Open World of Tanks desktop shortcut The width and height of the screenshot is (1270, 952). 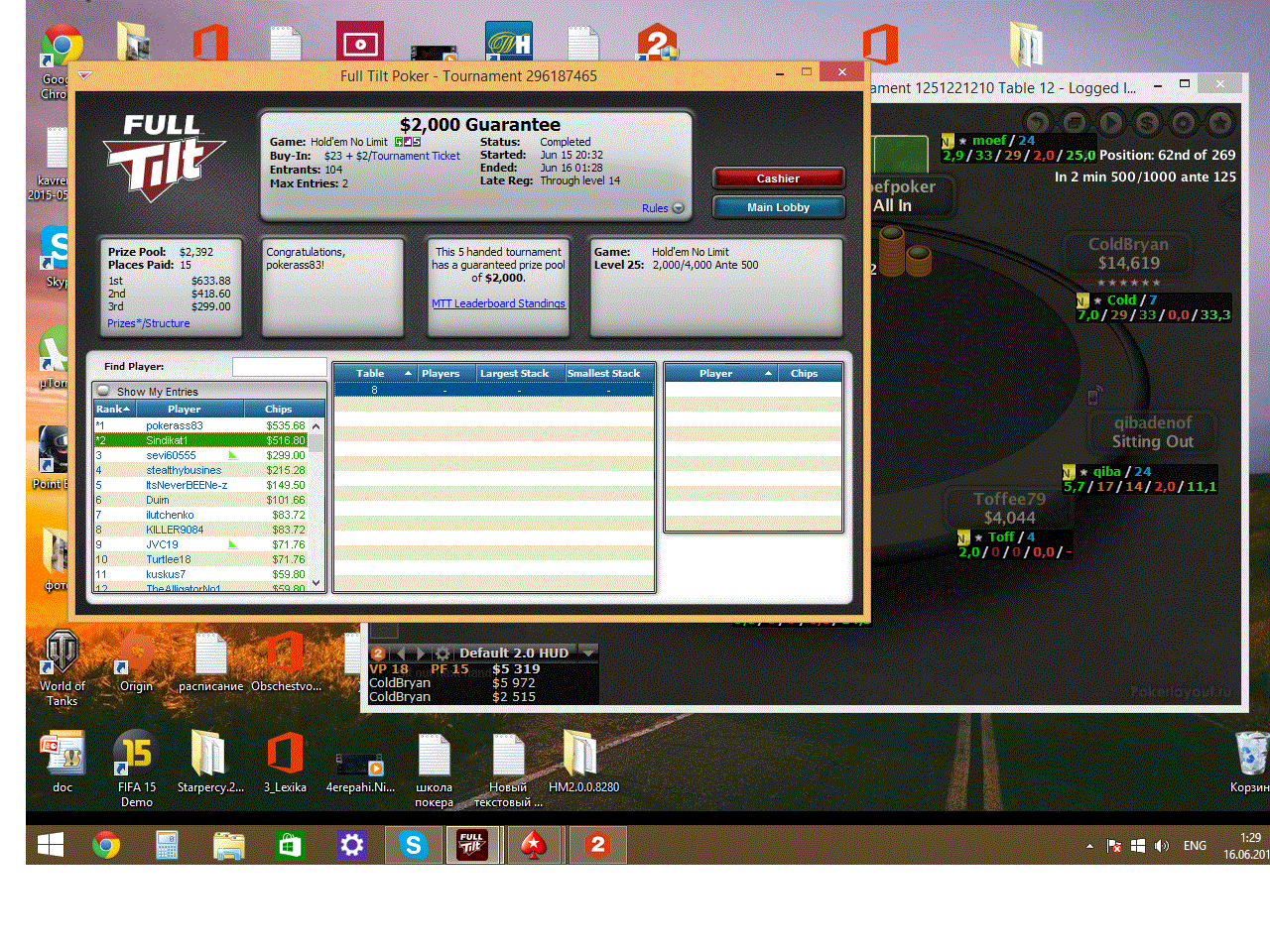coord(62,667)
